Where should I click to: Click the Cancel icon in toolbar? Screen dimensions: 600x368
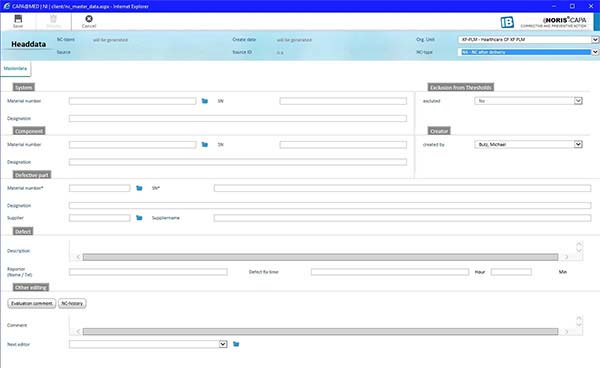pyautogui.click(x=89, y=19)
